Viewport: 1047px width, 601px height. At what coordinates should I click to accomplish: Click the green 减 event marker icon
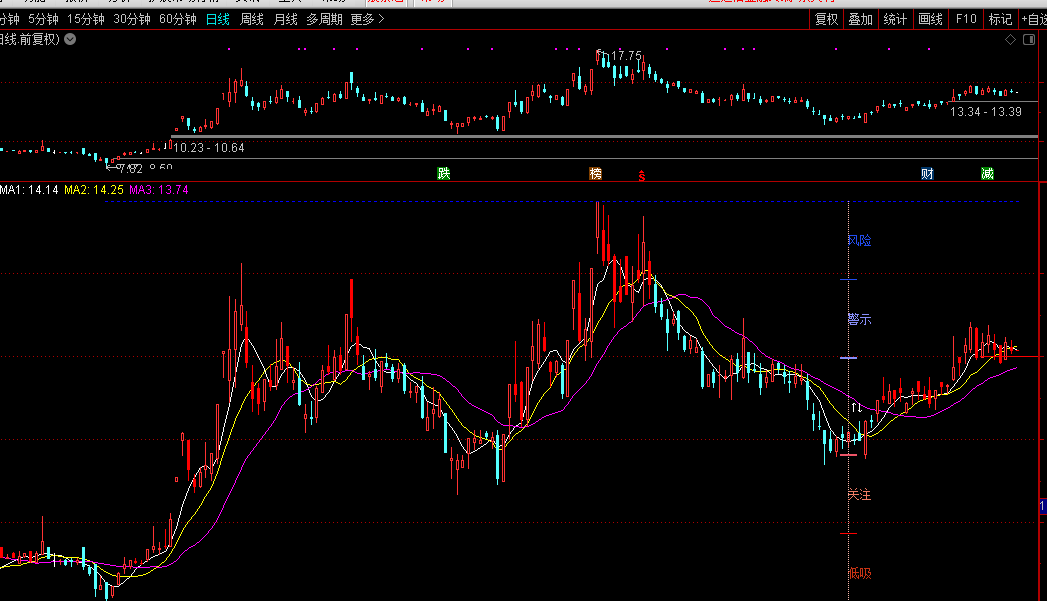point(987,174)
